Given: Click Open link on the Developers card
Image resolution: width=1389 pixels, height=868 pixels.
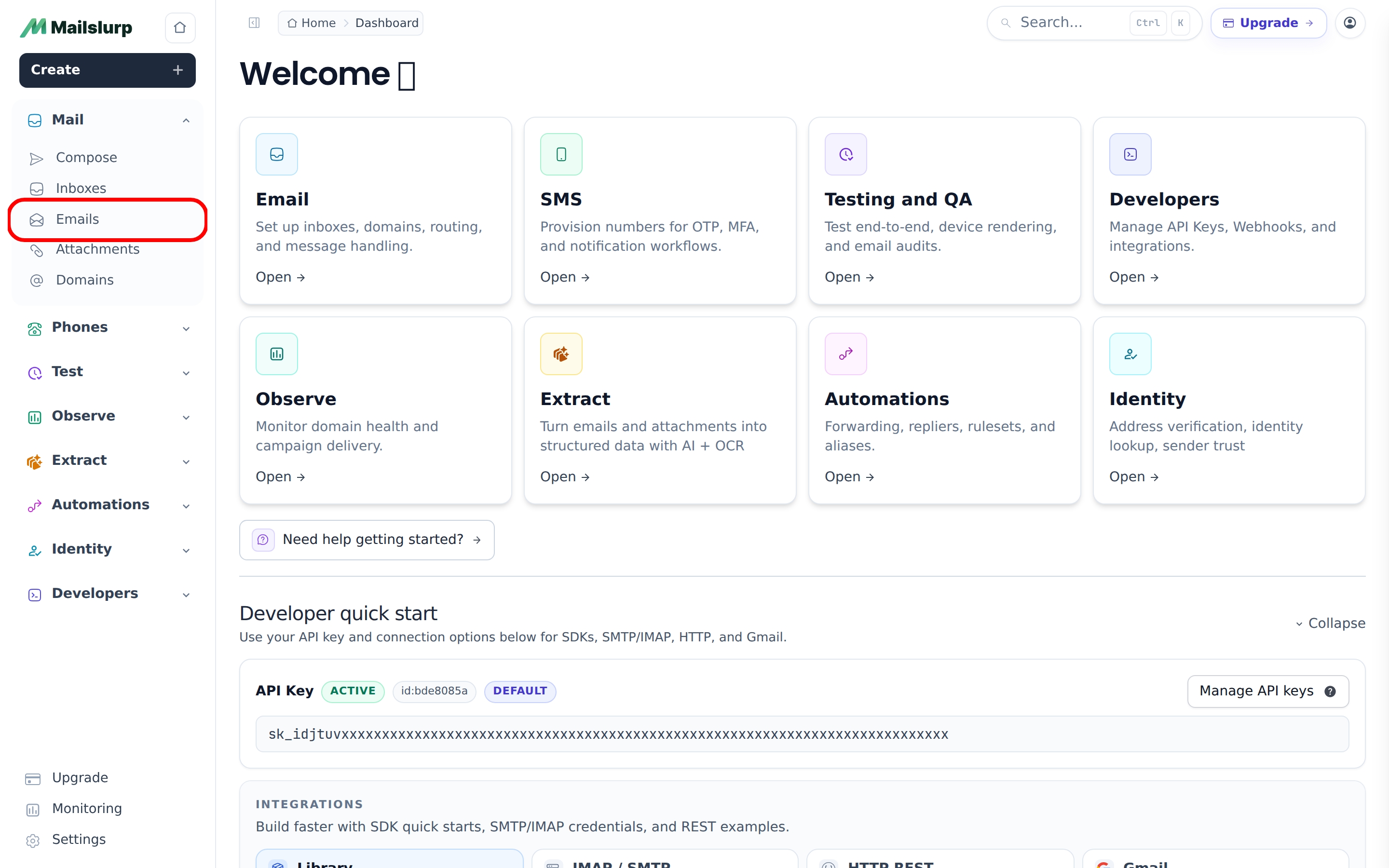Looking at the screenshot, I should tap(1134, 277).
